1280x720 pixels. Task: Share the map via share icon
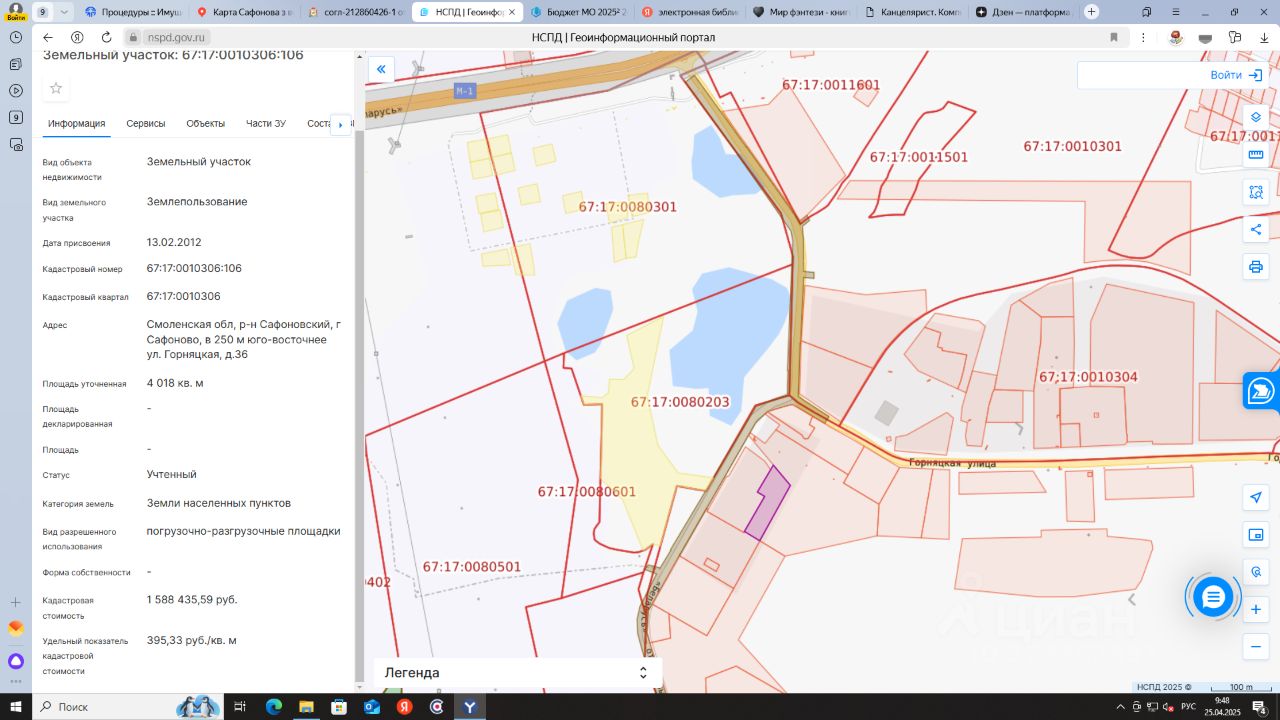[1256, 229]
